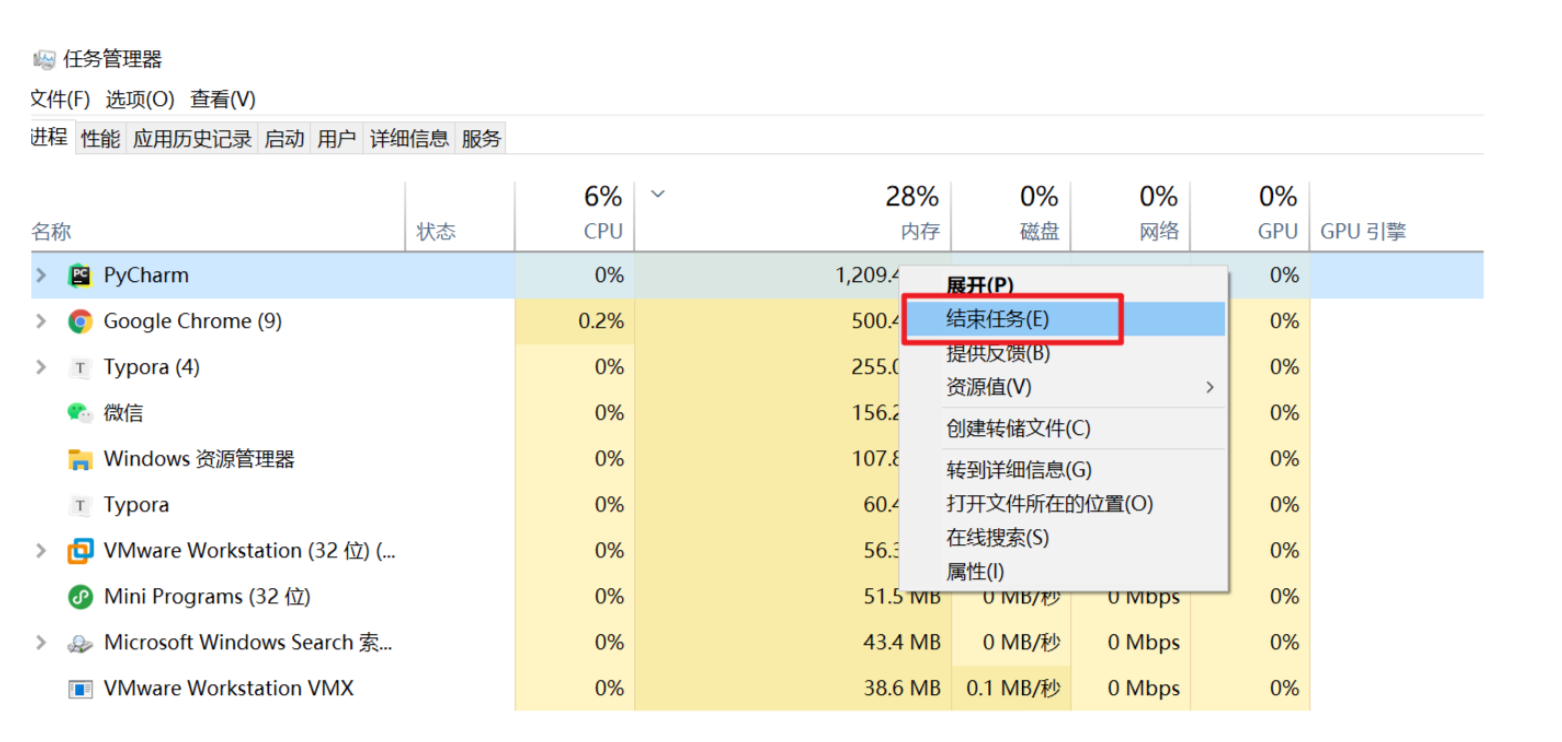Select the Mini Programs (32 位) process name
Viewport: 1562px width, 742px height.
tap(207, 597)
